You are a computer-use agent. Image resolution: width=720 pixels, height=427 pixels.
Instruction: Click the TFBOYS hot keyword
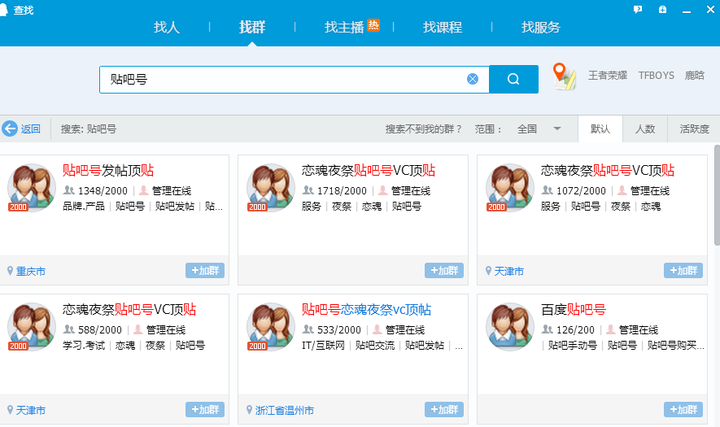pyautogui.click(x=656, y=75)
